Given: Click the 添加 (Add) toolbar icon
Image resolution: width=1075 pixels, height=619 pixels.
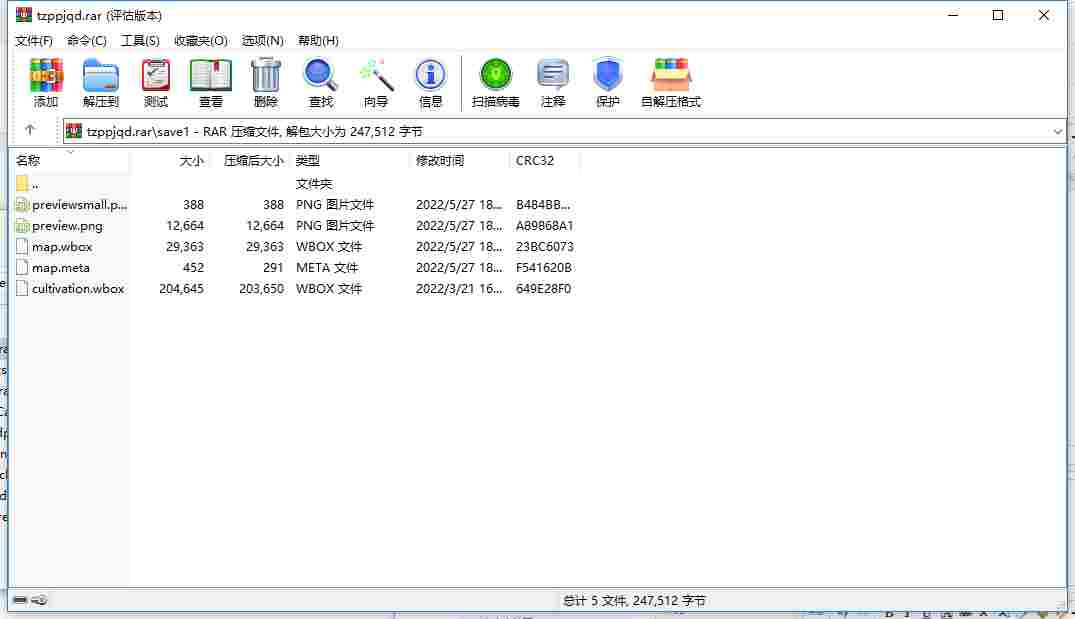Looking at the screenshot, I should tap(46, 82).
